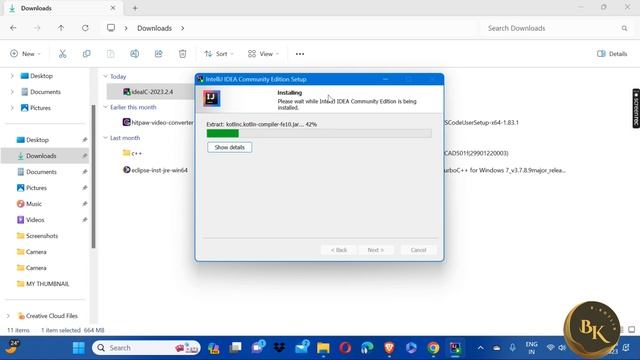Image resolution: width=640 pixels, height=360 pixels.
Task: Click the IntelliJ IJ logo in setup header
Action: tap(211, 98)
